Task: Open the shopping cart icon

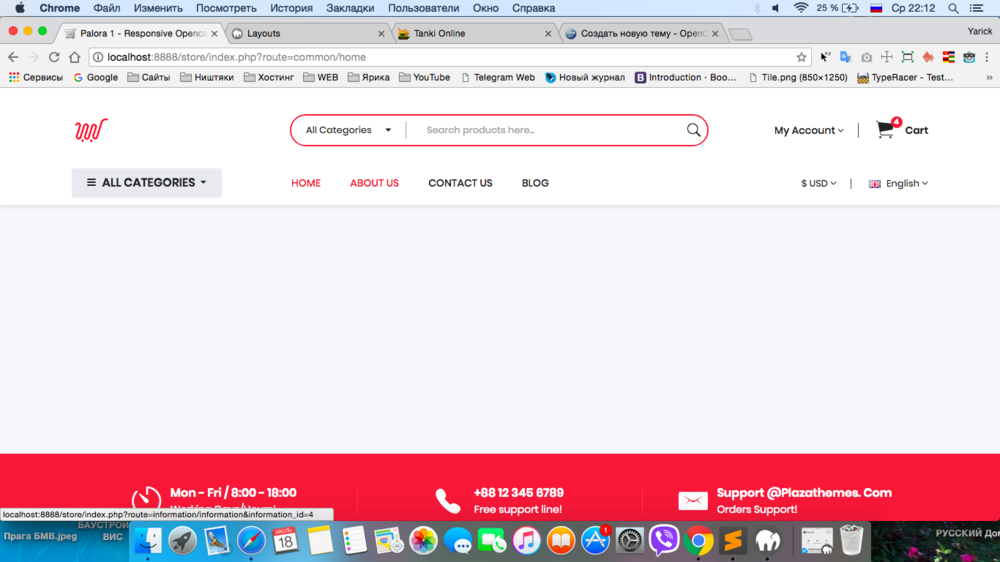Action: pos(886,130)
